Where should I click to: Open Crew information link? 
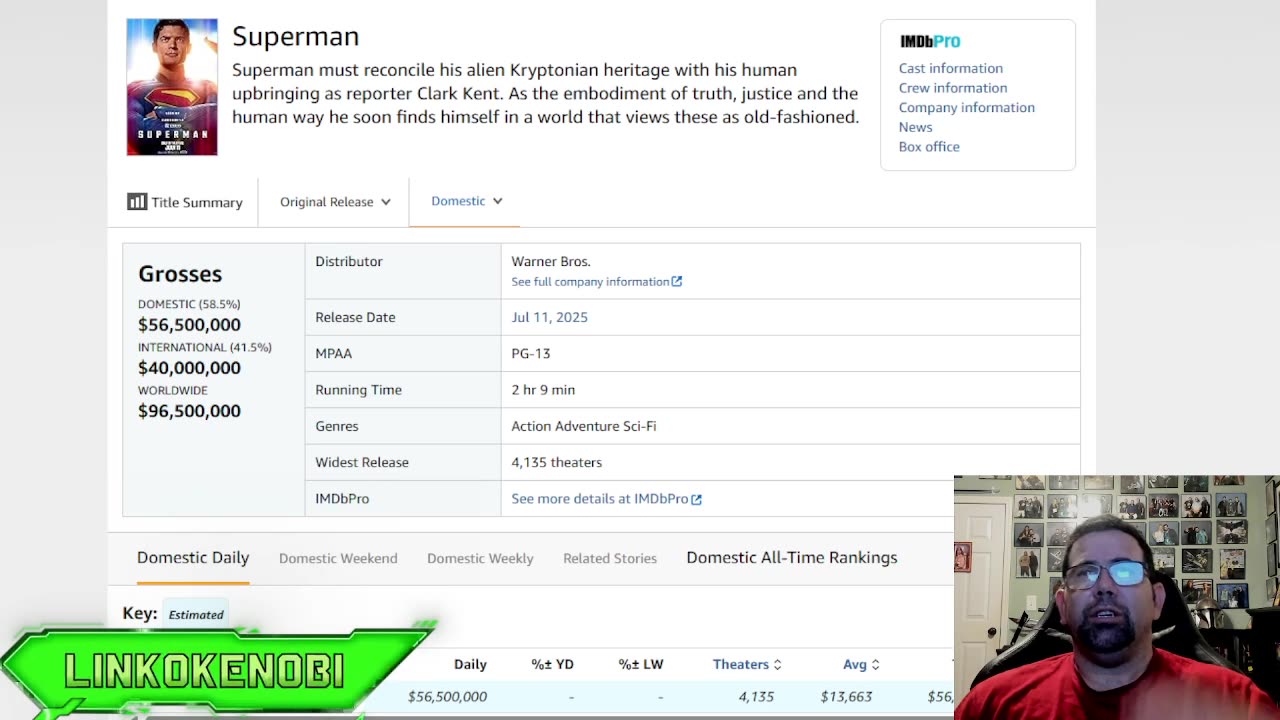952,88
